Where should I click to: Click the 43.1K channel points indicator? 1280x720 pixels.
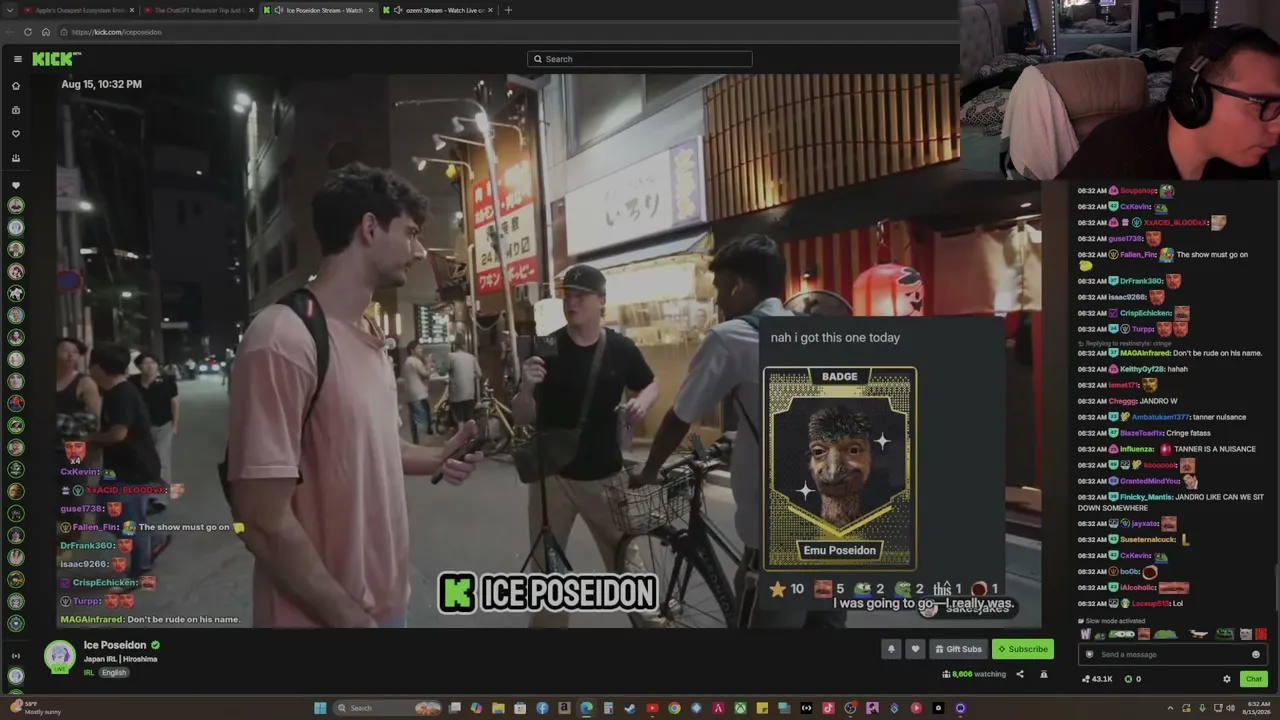tap(1097, 679)
